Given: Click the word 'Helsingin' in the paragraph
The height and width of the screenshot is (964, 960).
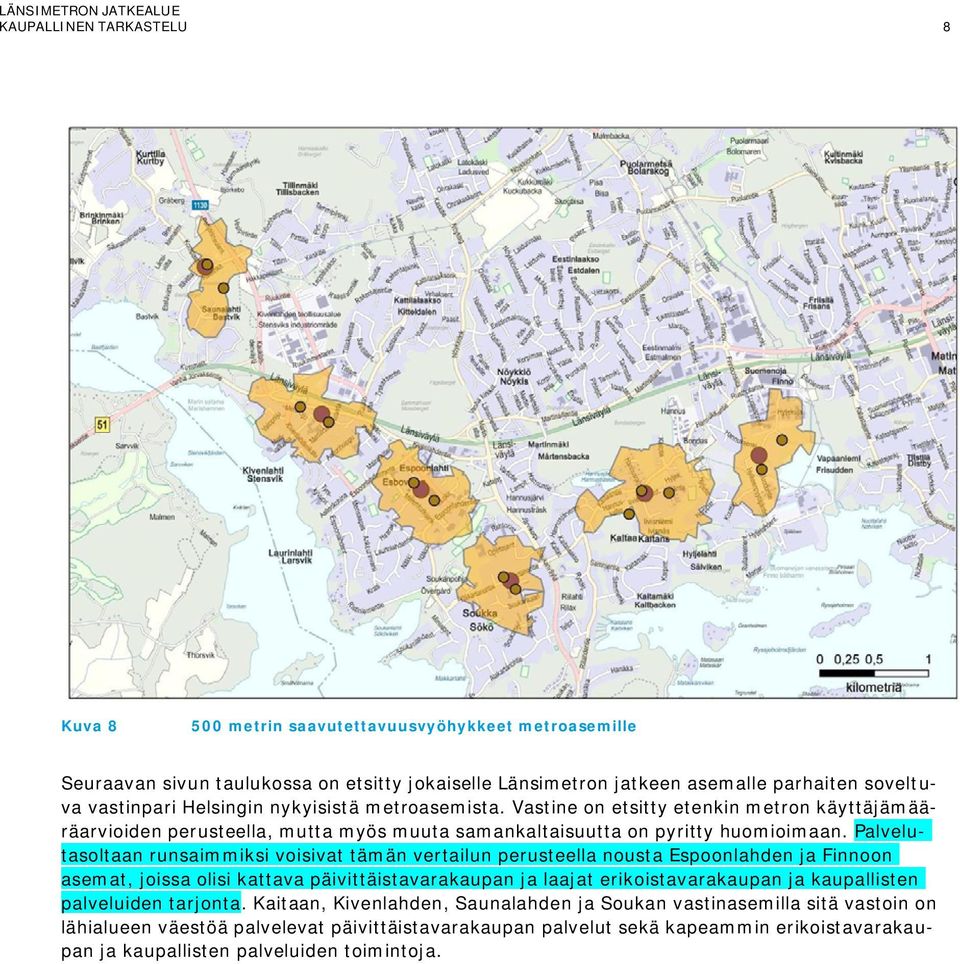Looking at the screenshot, I should pyautogui.click(x=222, y=807).
